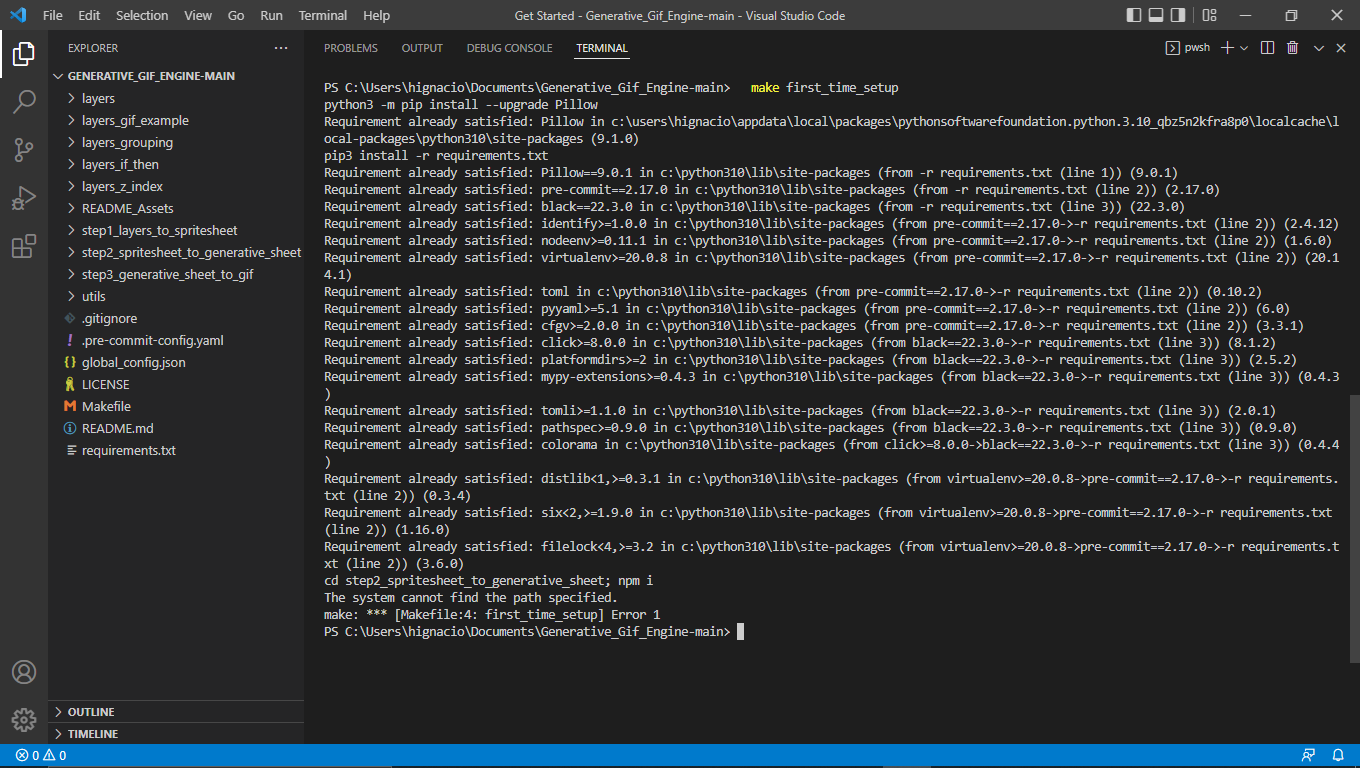Open the File menu
Screen dimensions: 1360x768
(53, 15)
